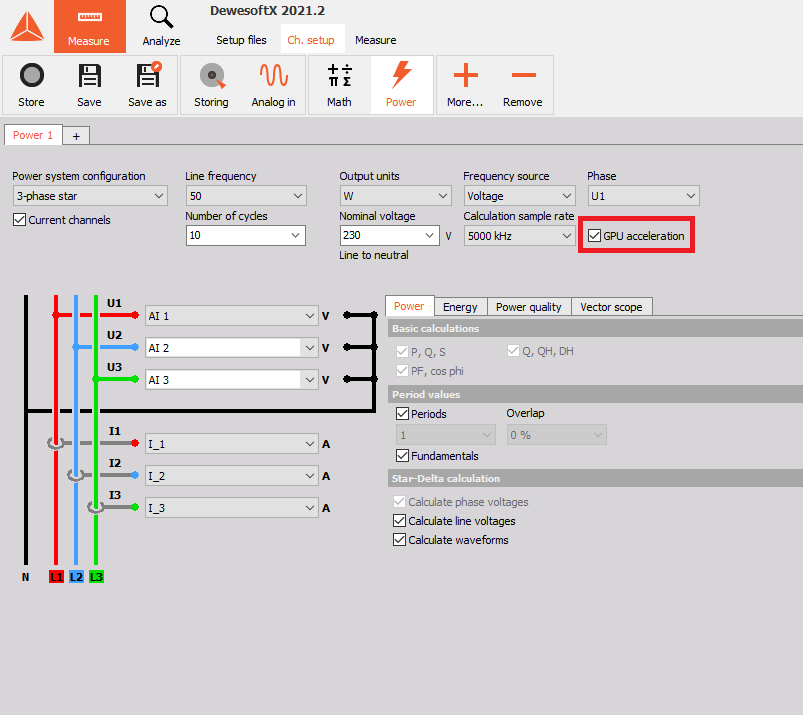The image size is (803, 715).
Task: Open the Phase U1 dropdown
Action: pos(643,196)
